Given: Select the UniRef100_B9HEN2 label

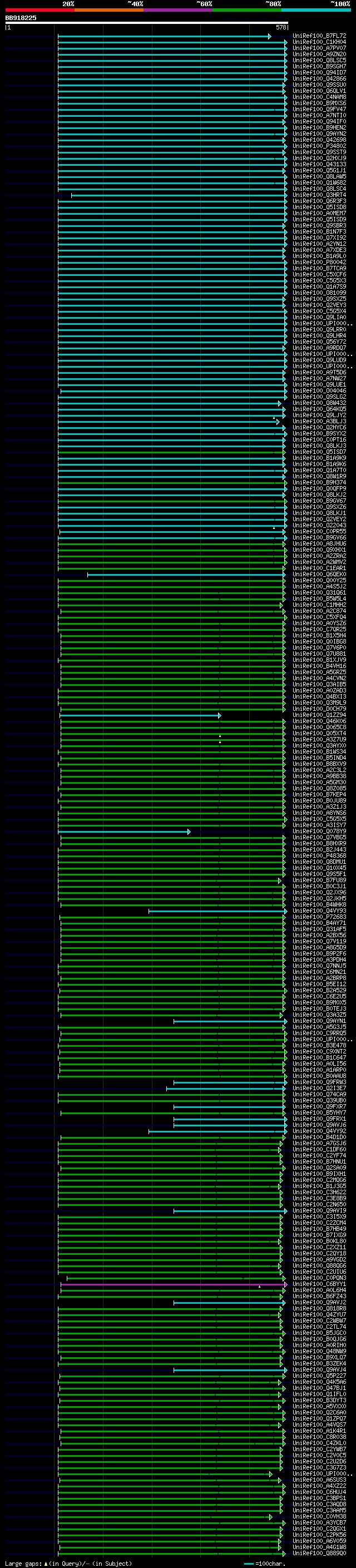Looking at the screenshot, I should point(319,127).
